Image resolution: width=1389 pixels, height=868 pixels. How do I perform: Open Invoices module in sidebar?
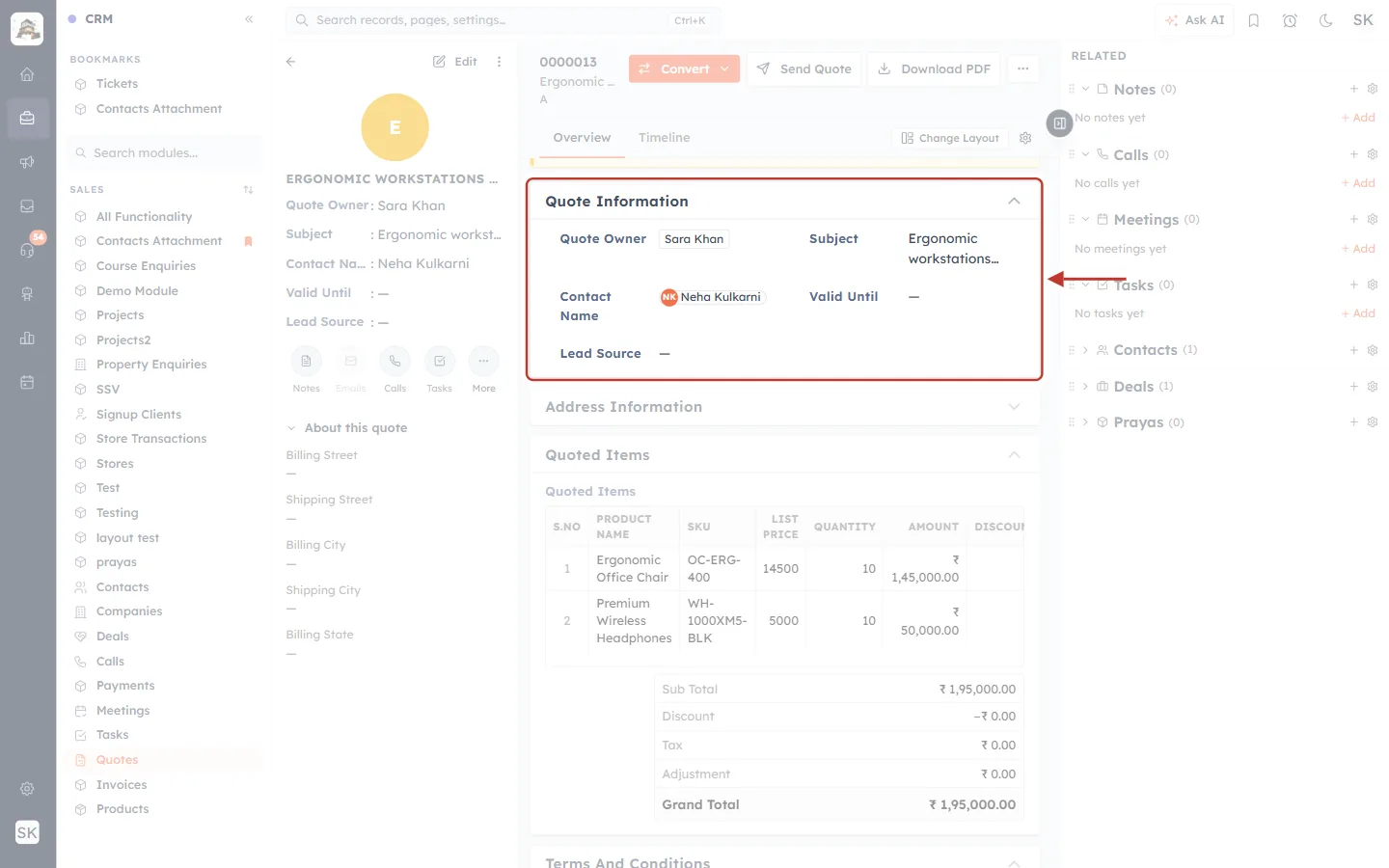tap(121, 785)
